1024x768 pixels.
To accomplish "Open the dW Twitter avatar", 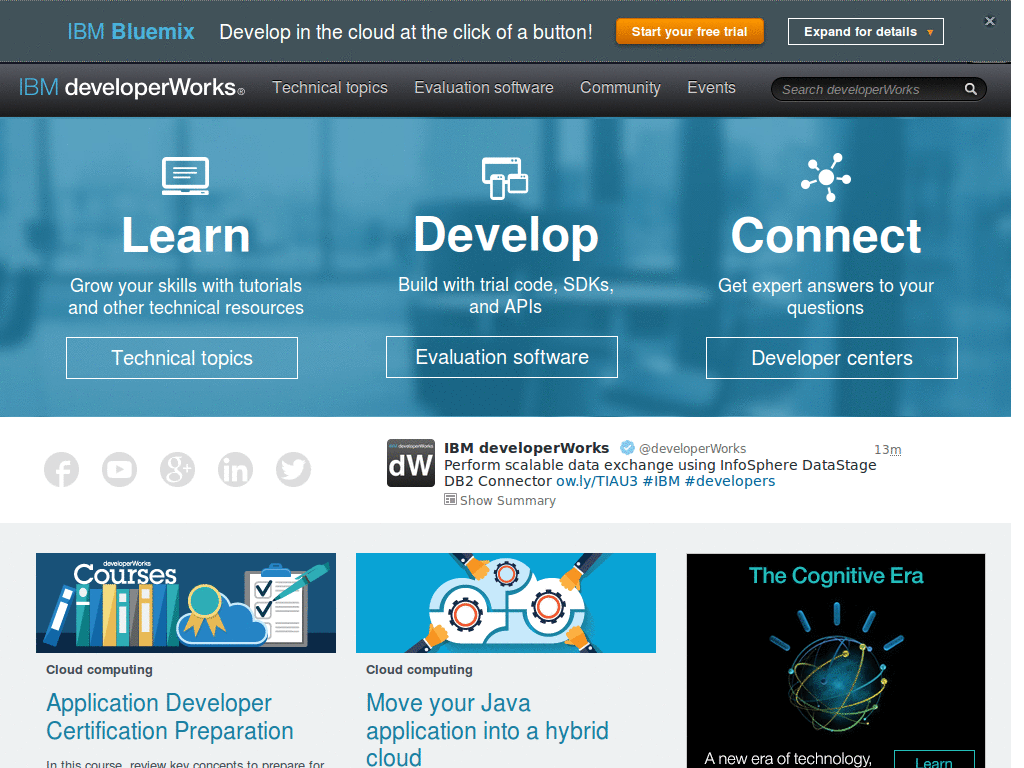I will [x=411, y=463].
